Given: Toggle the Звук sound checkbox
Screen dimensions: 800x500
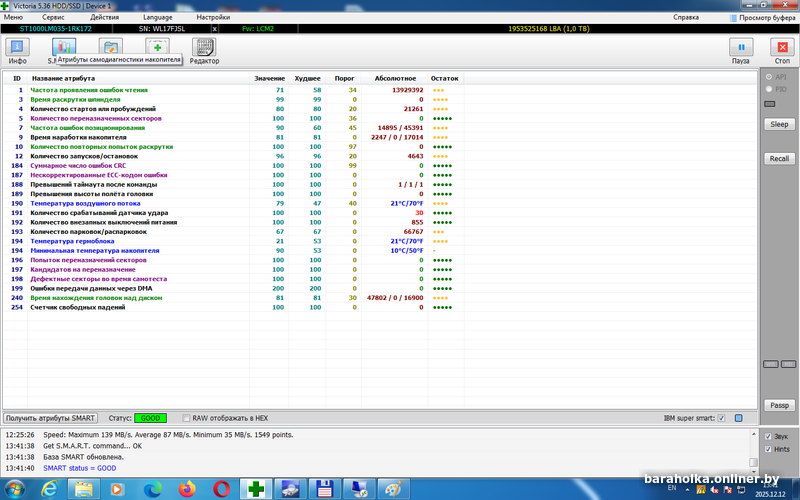Looking at the screenshot, I should click(x=767, y=437).
